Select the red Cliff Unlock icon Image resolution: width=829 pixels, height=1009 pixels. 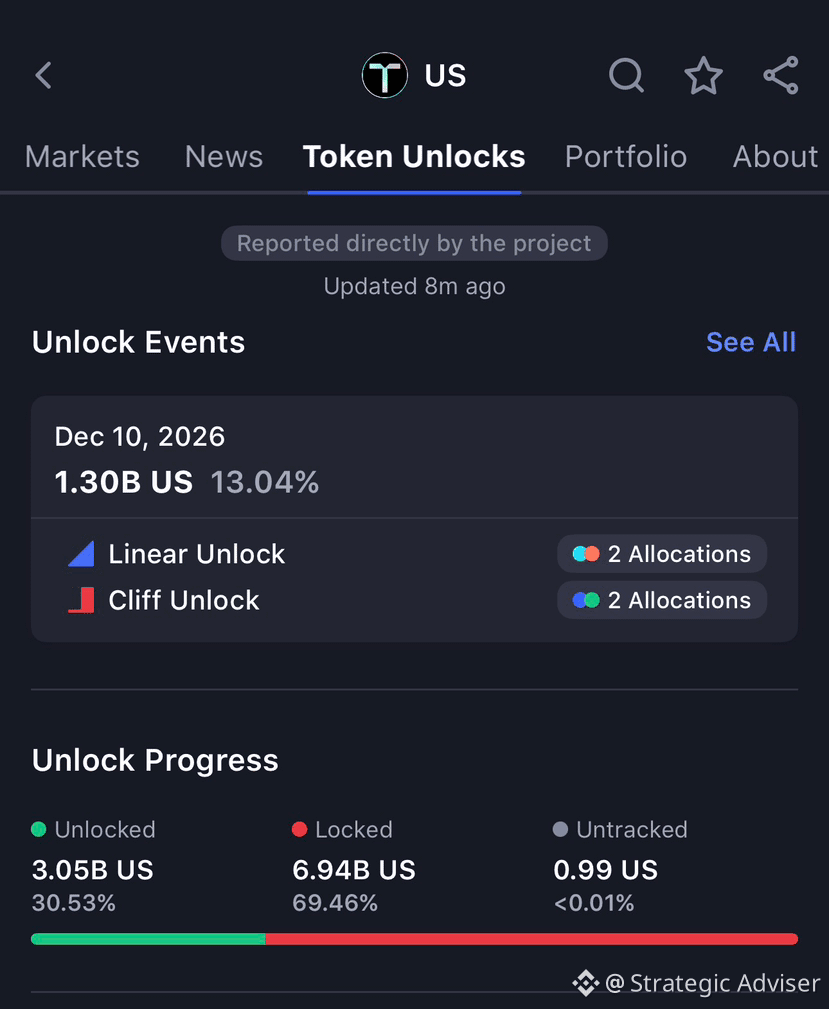pos(82,600)
